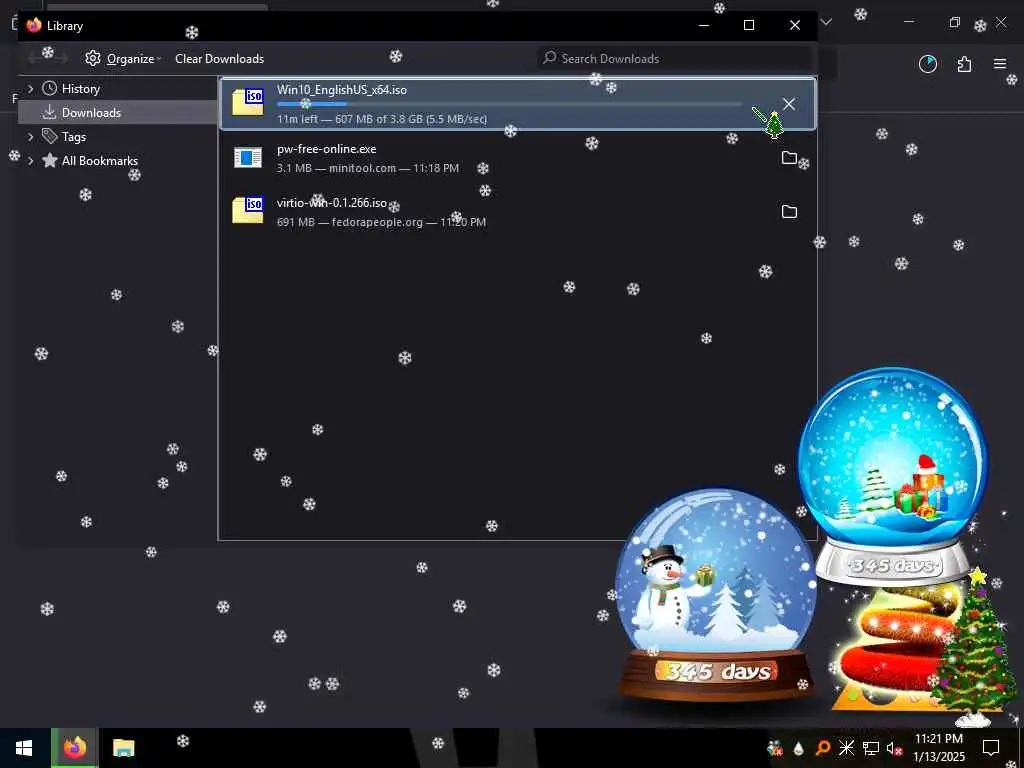Click the '11m left — 607 MB' status text
Image resolution: width=1024 pixels, height=768 pixels.
point(382,119)
